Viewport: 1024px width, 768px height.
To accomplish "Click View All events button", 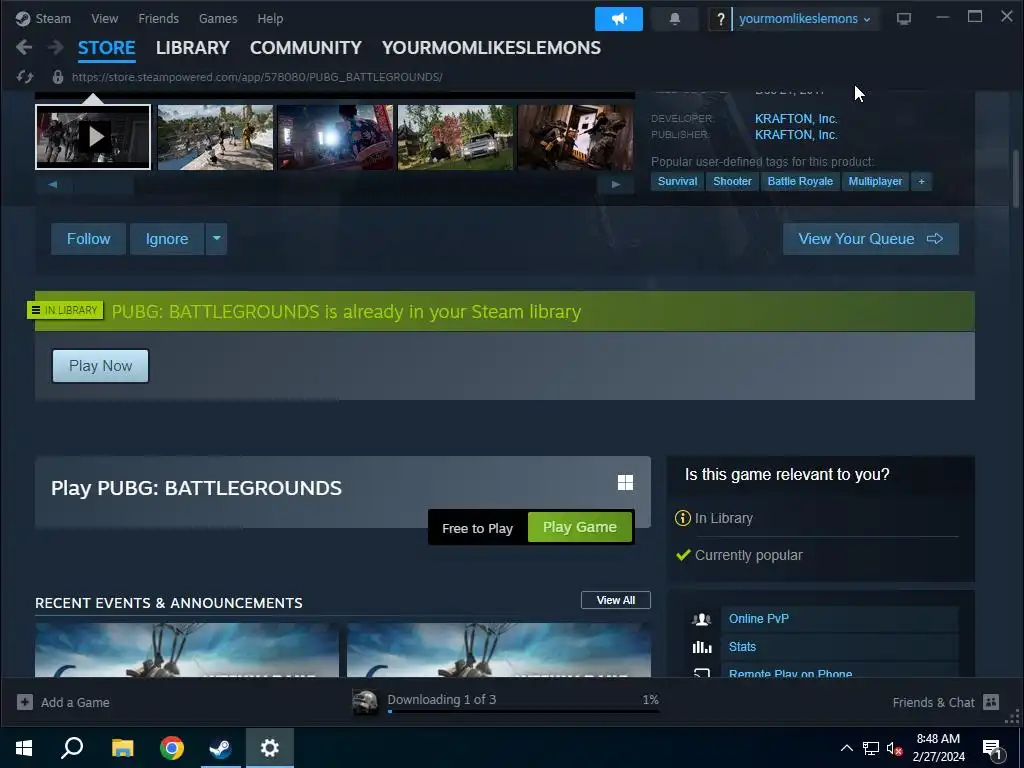I will pyautogui.click(x=616, y=600).
